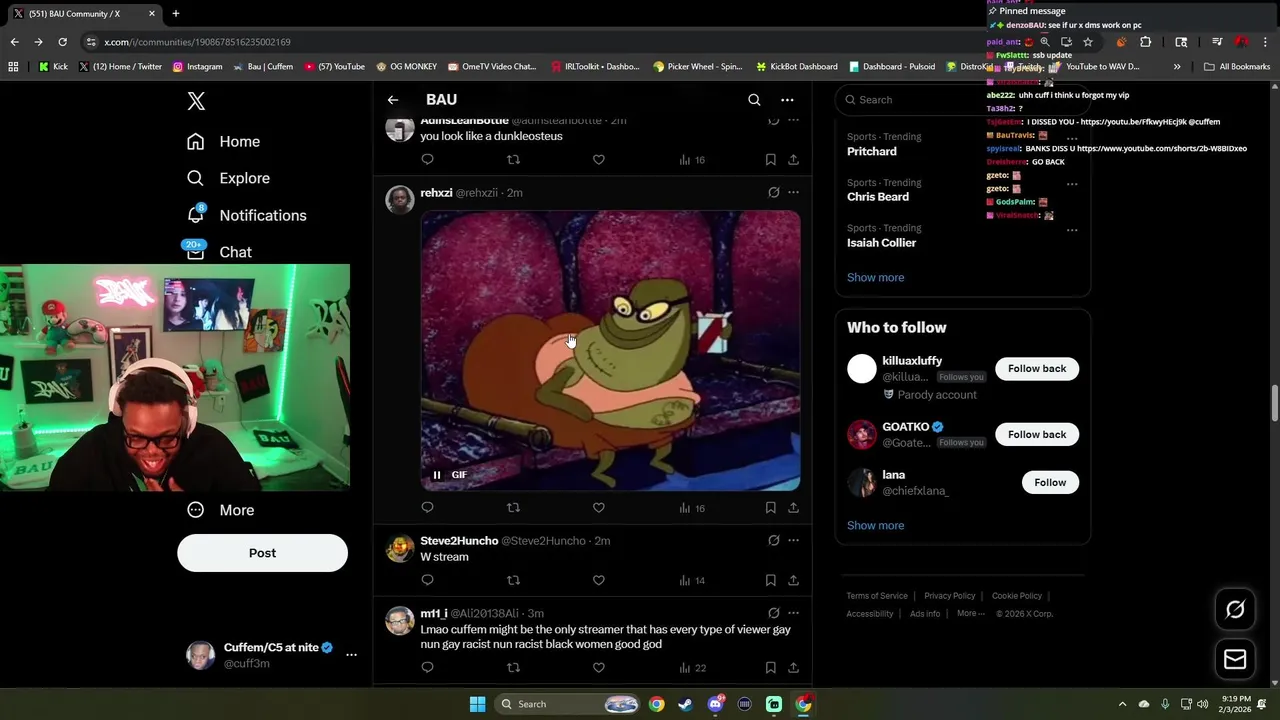Click Grok icon on rehxzi's post
Viewport: 1280px width, 720px height.
(x=773, y=192)
